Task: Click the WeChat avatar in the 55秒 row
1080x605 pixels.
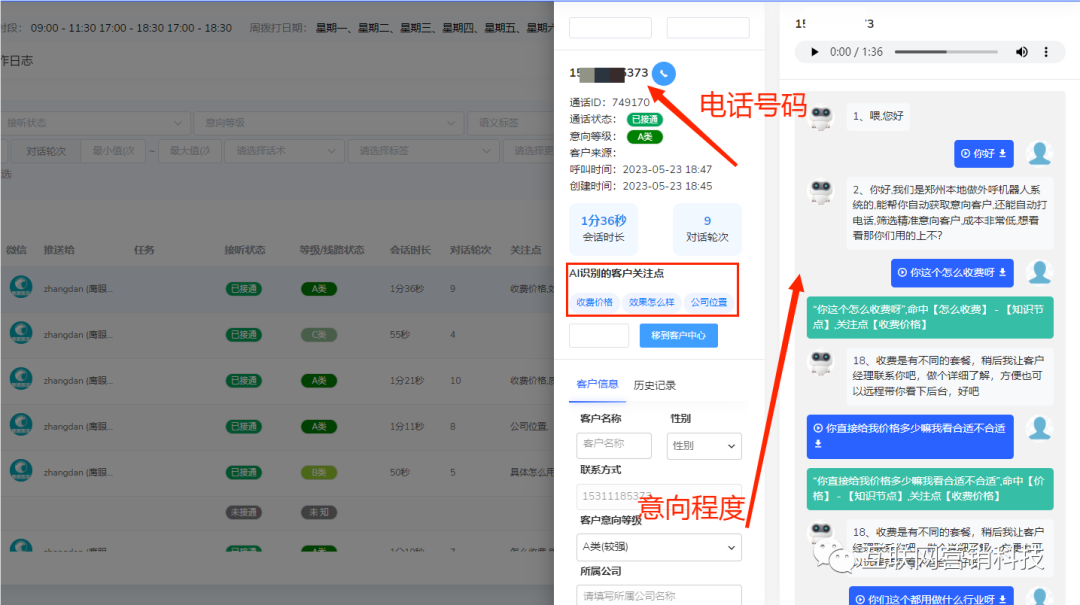Action: pos(21,332)
